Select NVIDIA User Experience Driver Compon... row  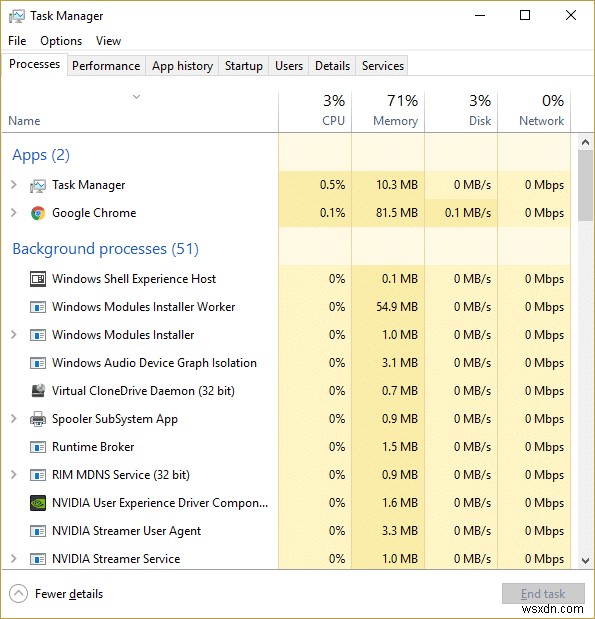(286, 503)
